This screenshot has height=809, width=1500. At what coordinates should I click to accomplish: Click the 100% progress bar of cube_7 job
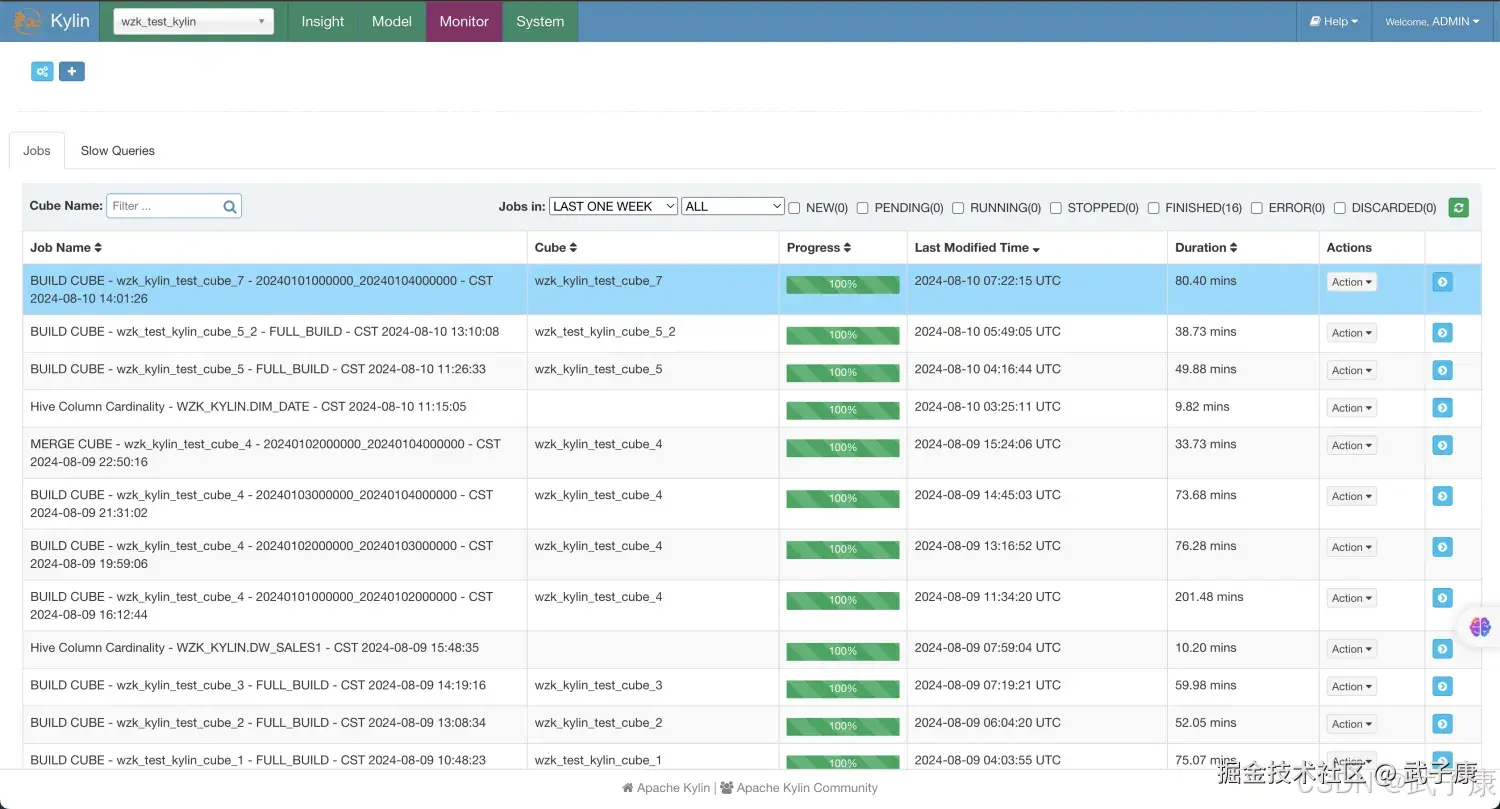[x=843, y=285]
